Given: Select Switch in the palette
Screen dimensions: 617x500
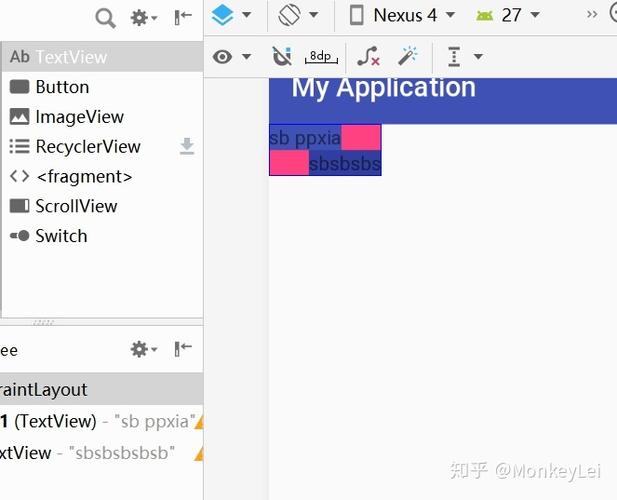Looking at the screenshot, I should (x=102, y=236).
